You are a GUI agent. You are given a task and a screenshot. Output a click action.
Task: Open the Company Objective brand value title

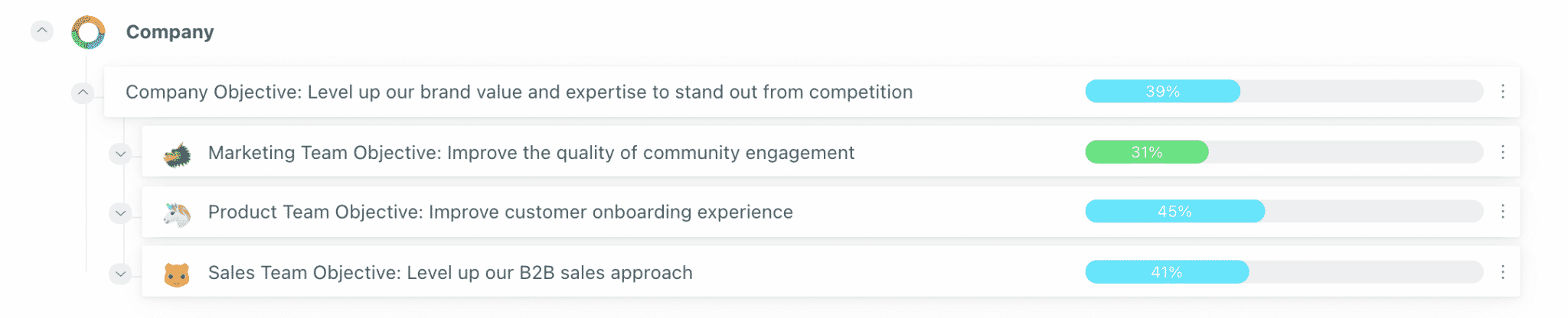coord(519,92)
